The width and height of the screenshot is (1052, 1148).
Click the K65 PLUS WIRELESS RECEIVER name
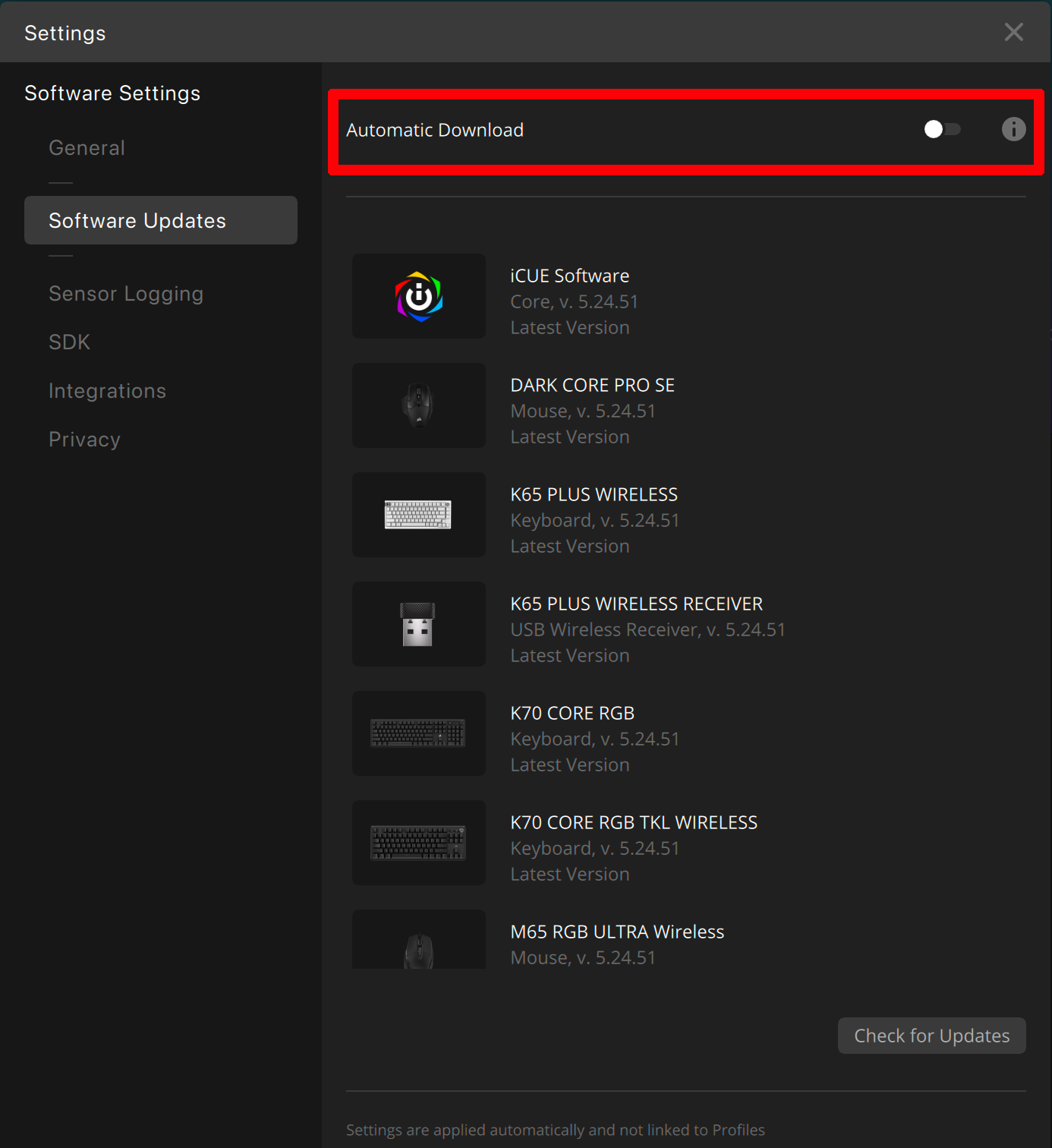pos(636,604)
